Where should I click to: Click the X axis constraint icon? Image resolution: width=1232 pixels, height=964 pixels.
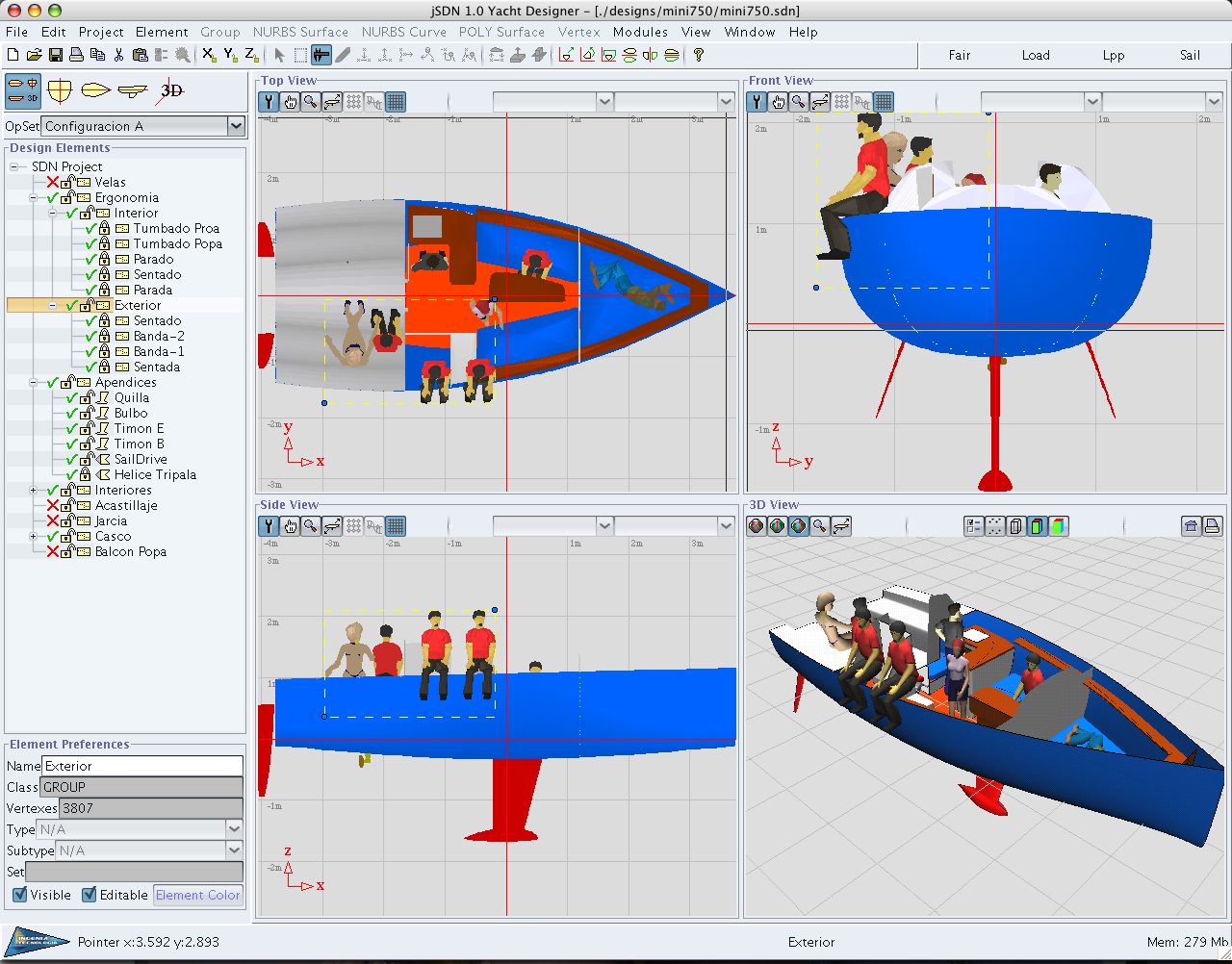point(209,55)
